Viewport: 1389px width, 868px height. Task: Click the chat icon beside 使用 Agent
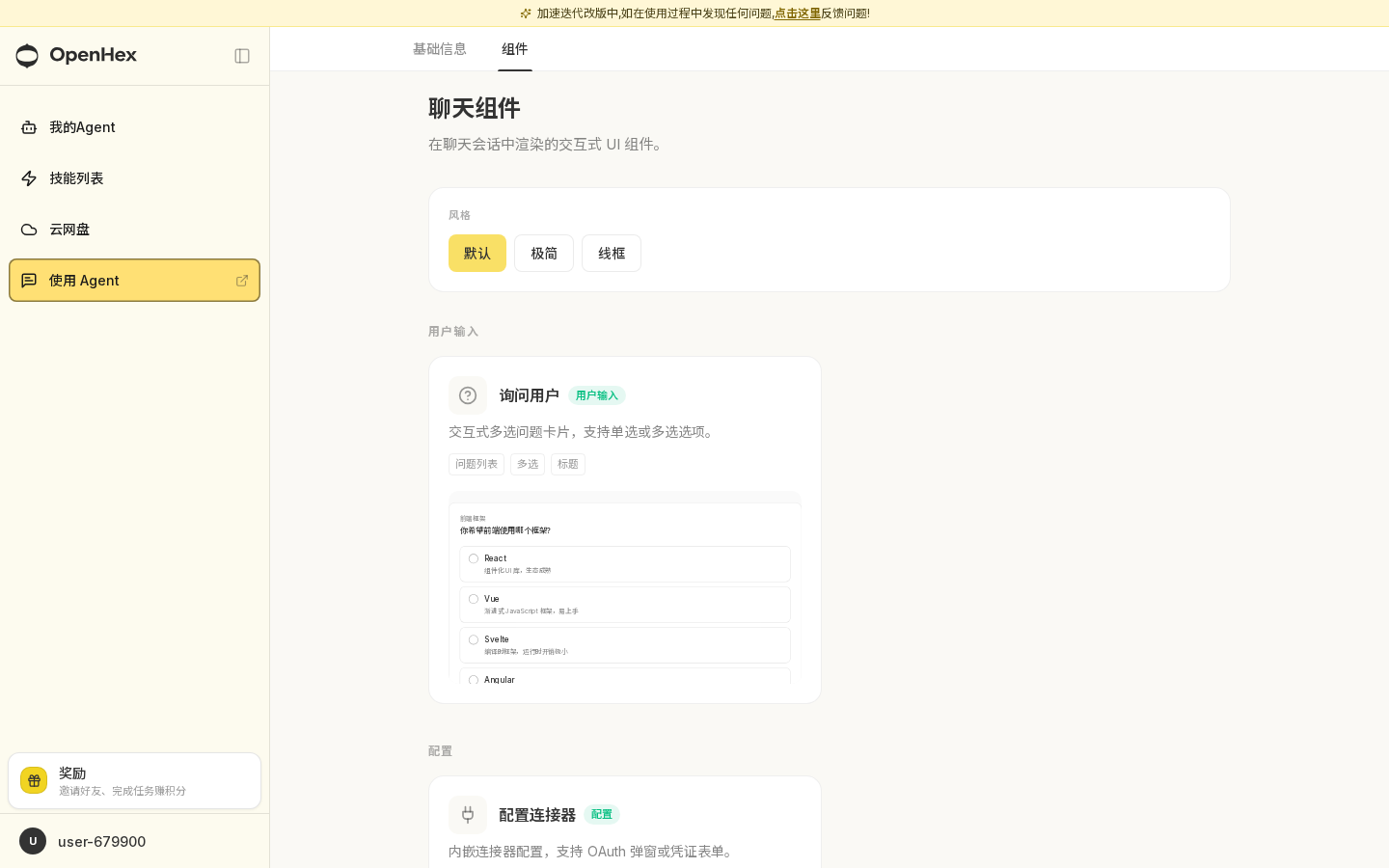[x=29, y=281]
